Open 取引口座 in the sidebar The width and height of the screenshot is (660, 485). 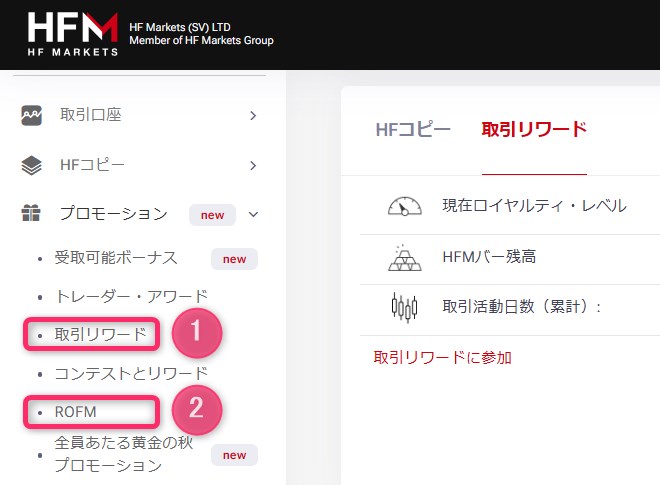click(91, 115)
